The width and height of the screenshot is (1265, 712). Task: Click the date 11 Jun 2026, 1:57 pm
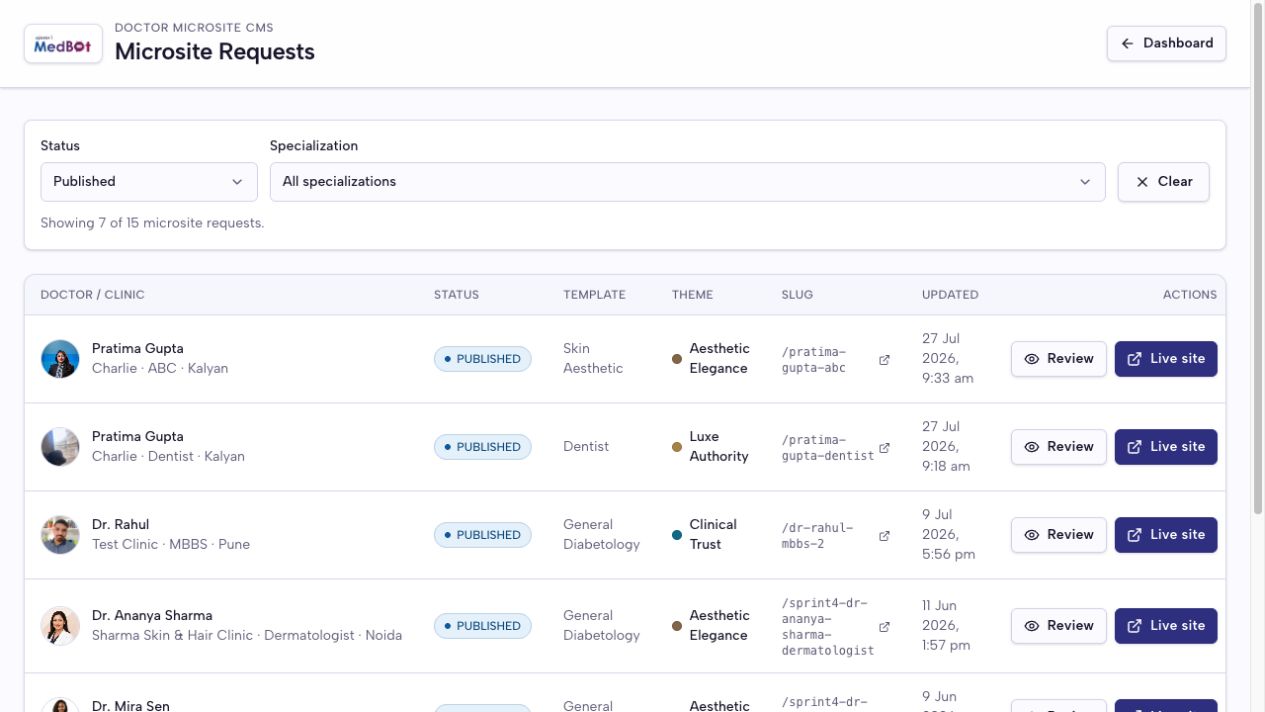946,626
